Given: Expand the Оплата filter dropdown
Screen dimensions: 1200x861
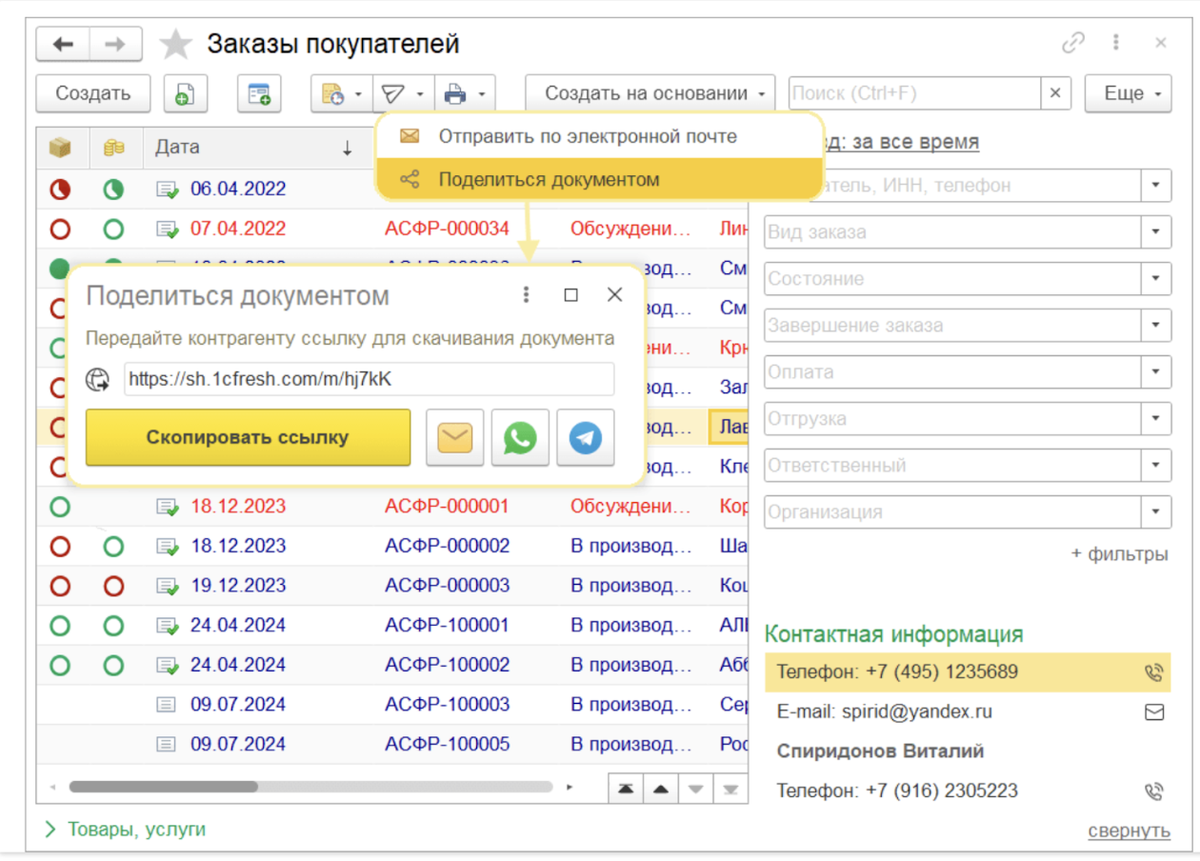Looking at the screenshot, I should [1156, 372].
